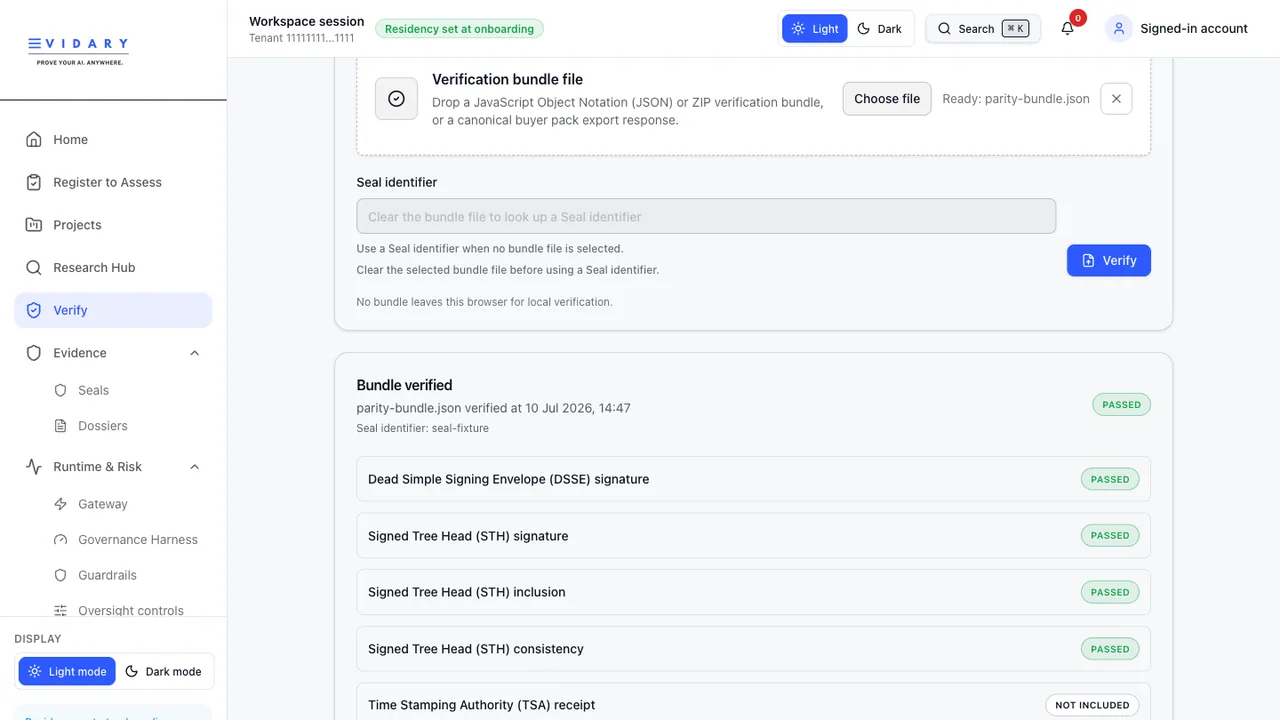Navigate to Research Hub

click(x=113, y=268)
